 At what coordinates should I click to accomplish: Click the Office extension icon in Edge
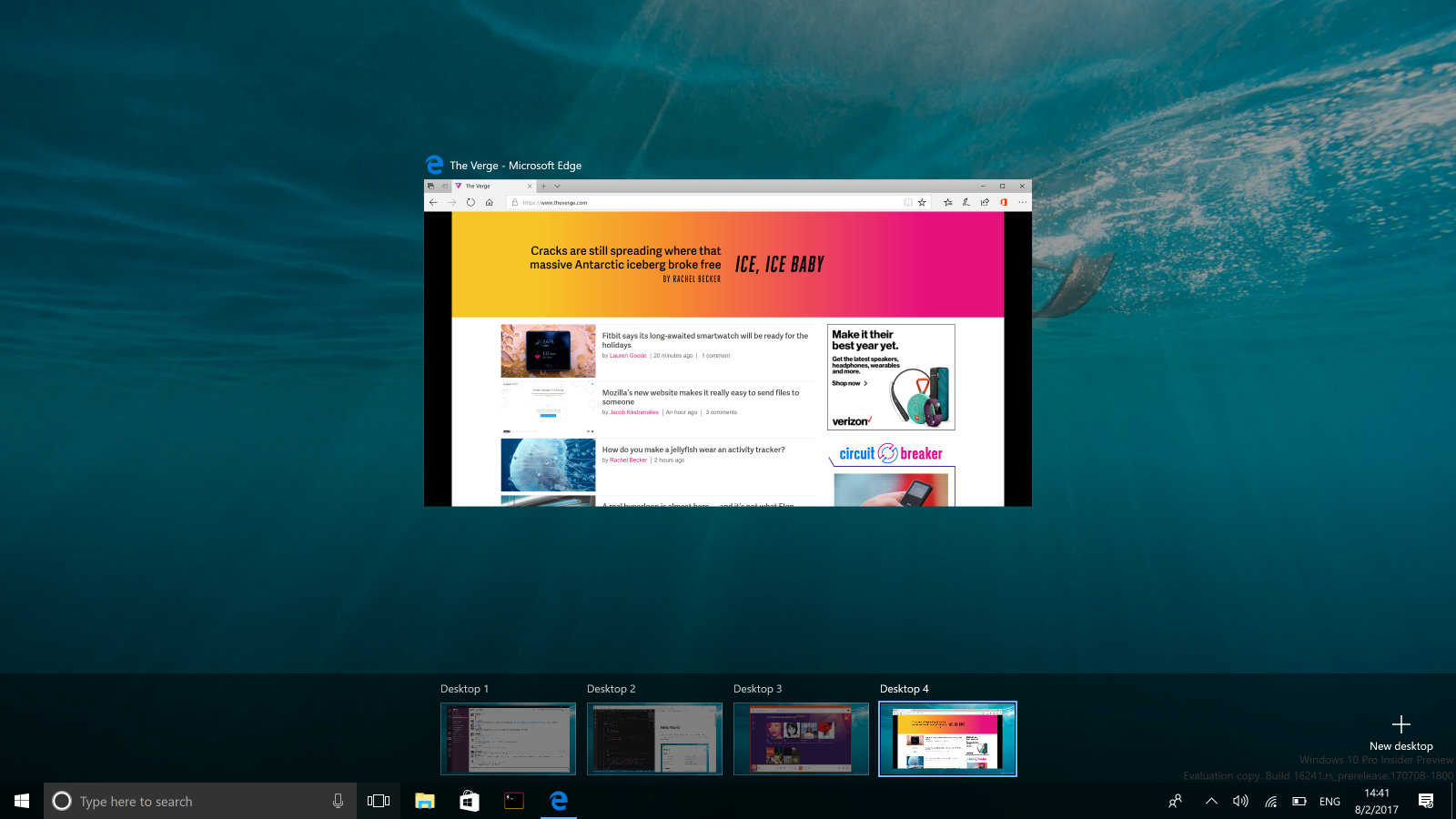[1004, 202]
